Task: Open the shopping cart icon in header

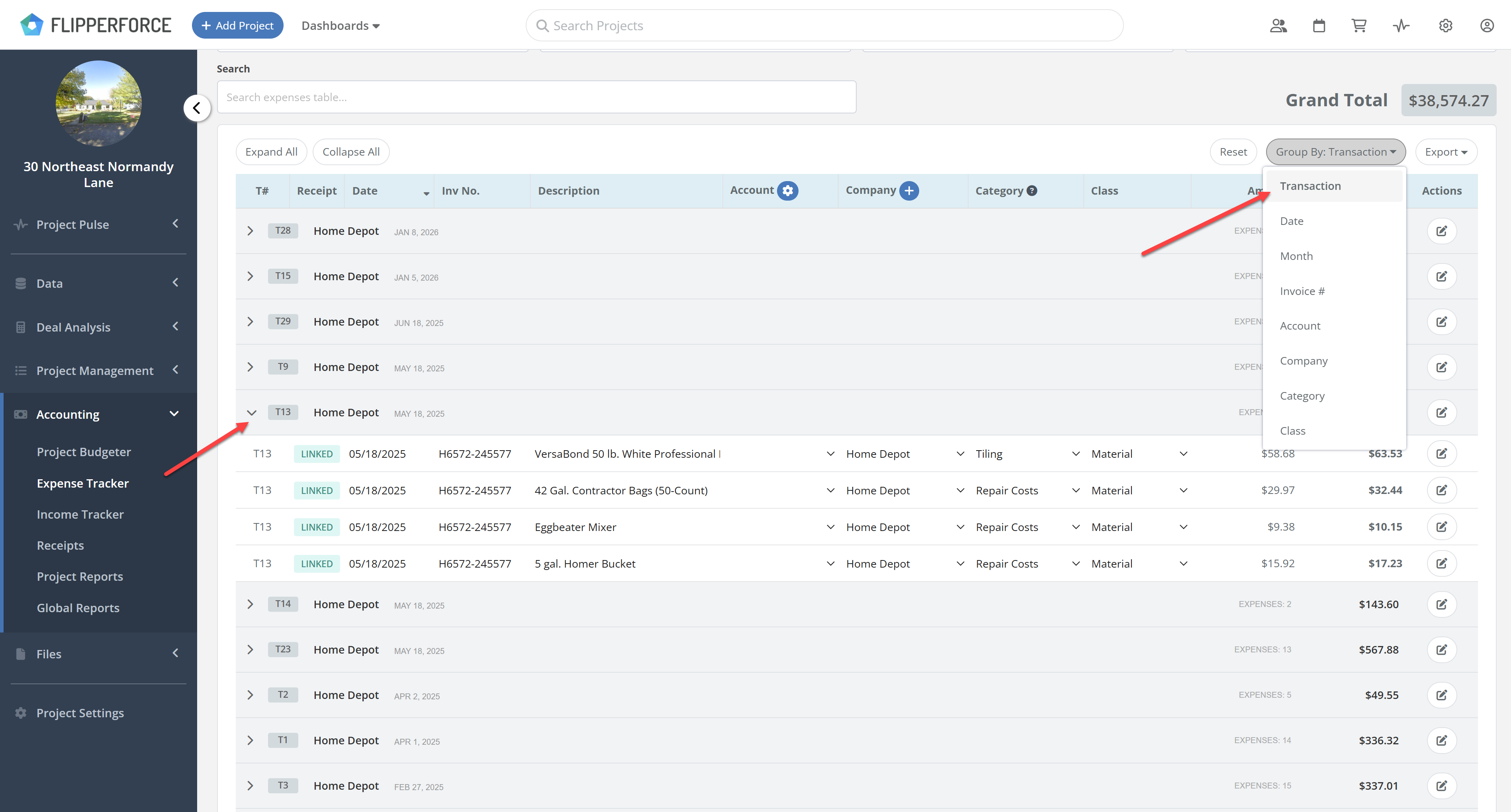Action: (1358, 26)
